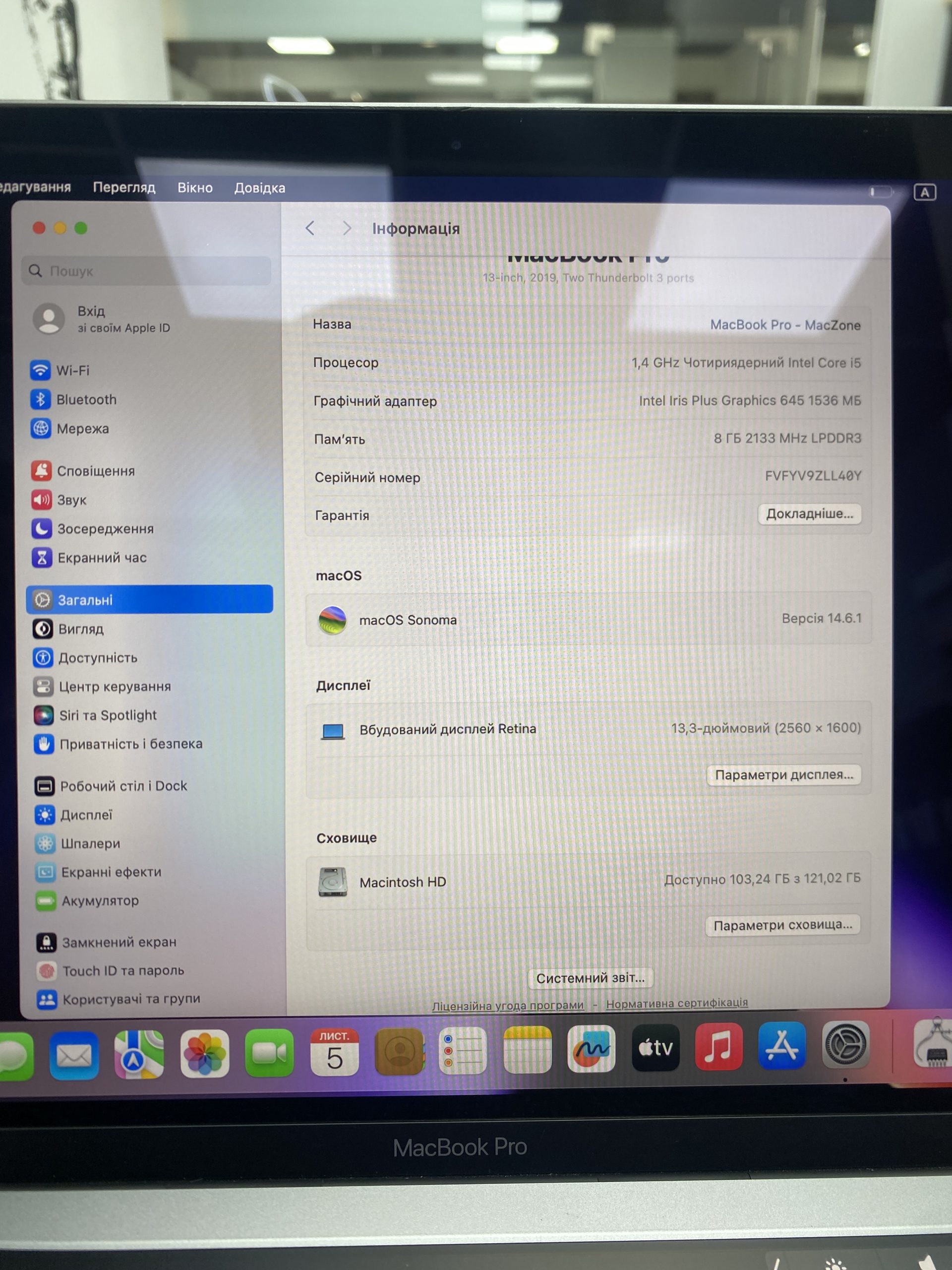The height and width of the screenshot is (1270, 952).
Task: Open Notes app in the Dock
Action: point(528,1050)
